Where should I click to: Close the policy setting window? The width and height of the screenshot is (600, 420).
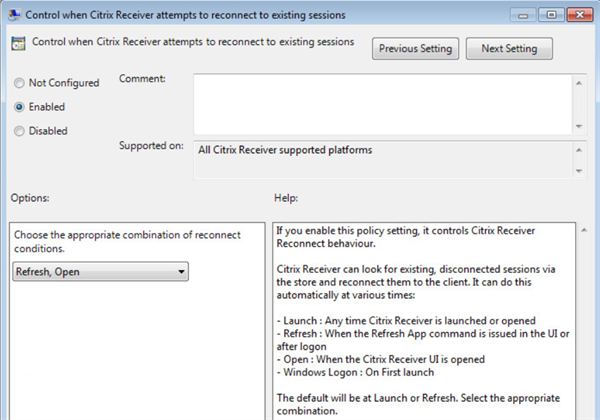[580, 15]
